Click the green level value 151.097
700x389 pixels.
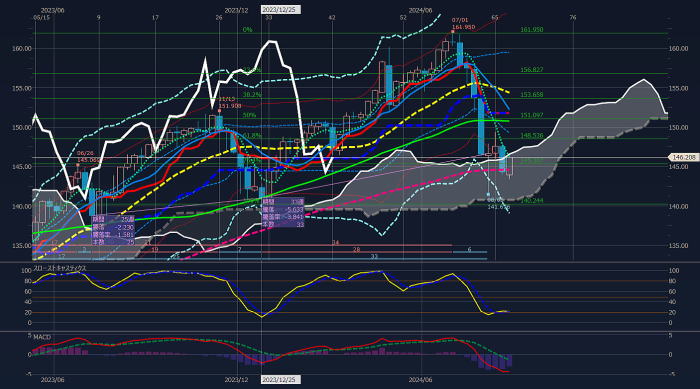click(532, 115)
